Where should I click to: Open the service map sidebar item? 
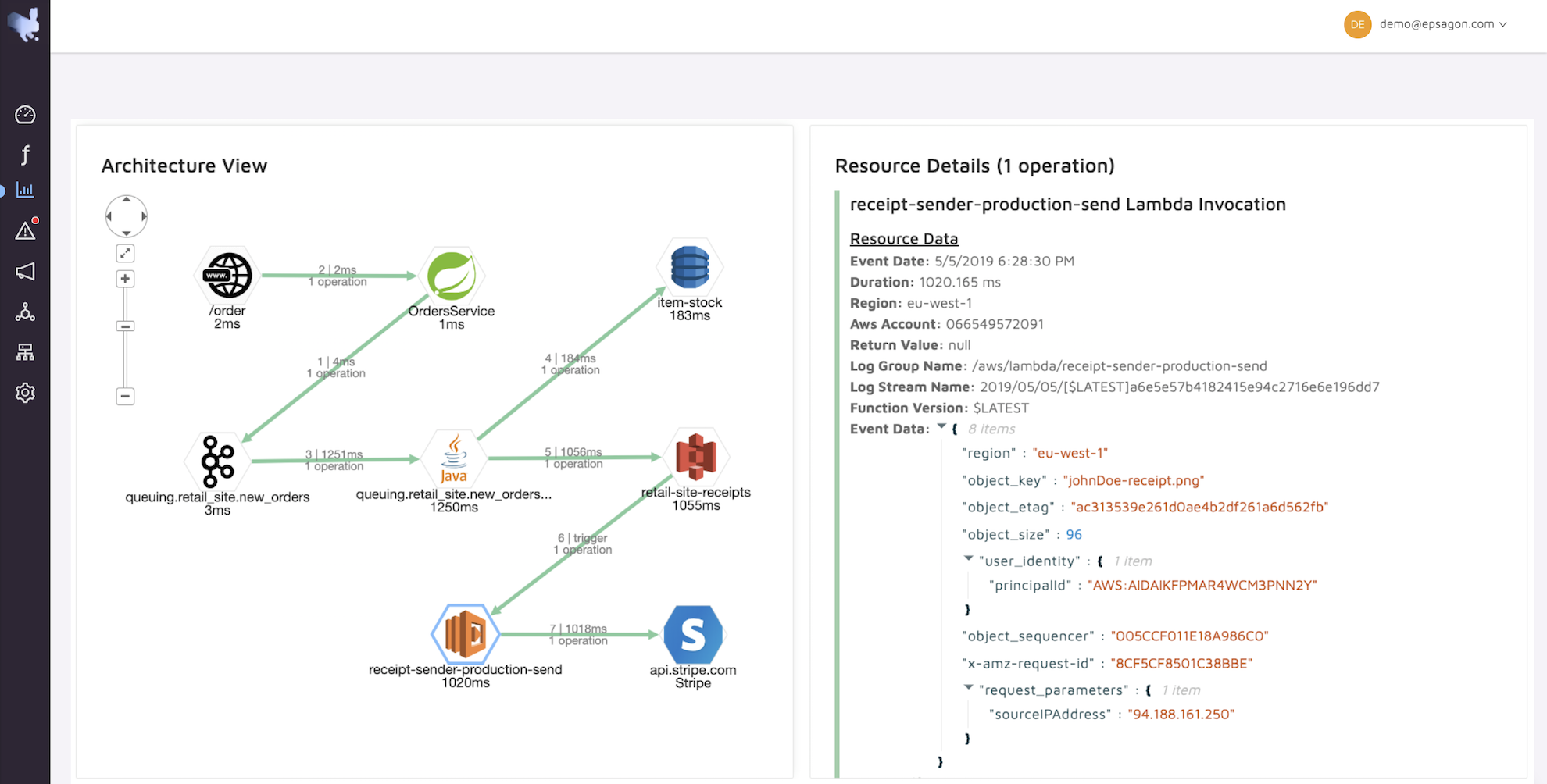point(25,312)
